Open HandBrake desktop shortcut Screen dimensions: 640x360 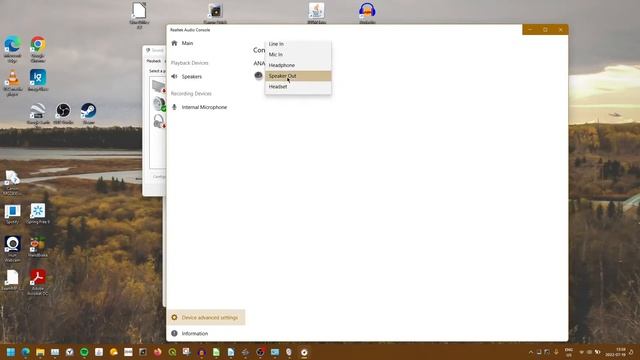tap(38, 247)
